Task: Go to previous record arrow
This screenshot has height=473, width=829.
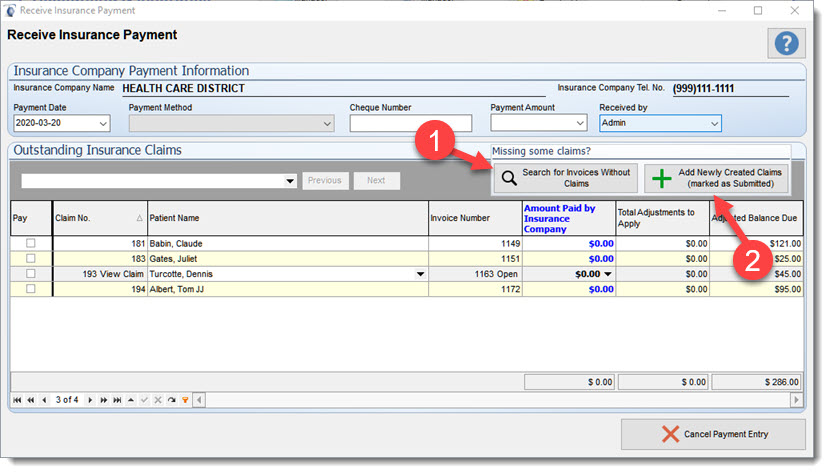Action: pos(44,400)
